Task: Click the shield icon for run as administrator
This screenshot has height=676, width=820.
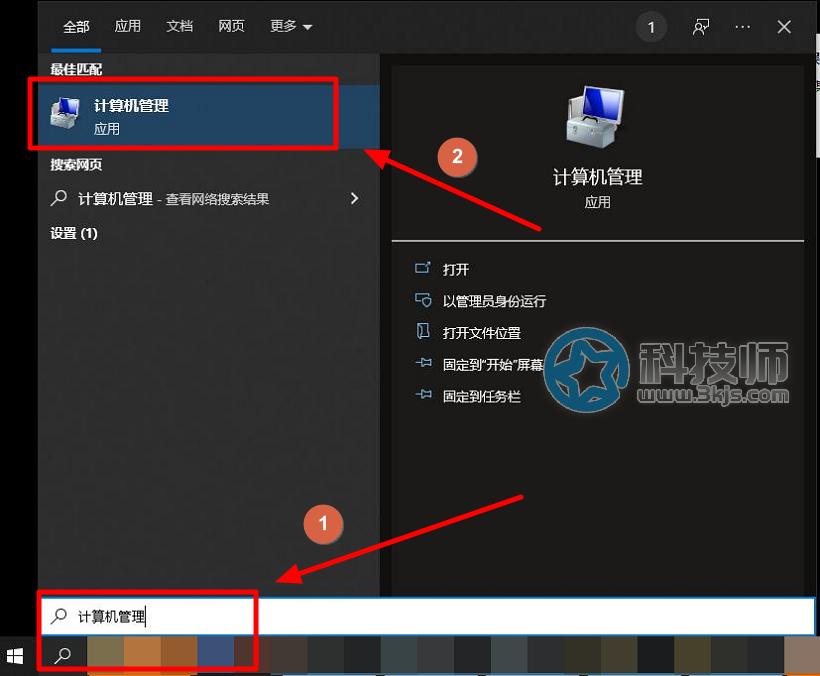Action: 423,300
